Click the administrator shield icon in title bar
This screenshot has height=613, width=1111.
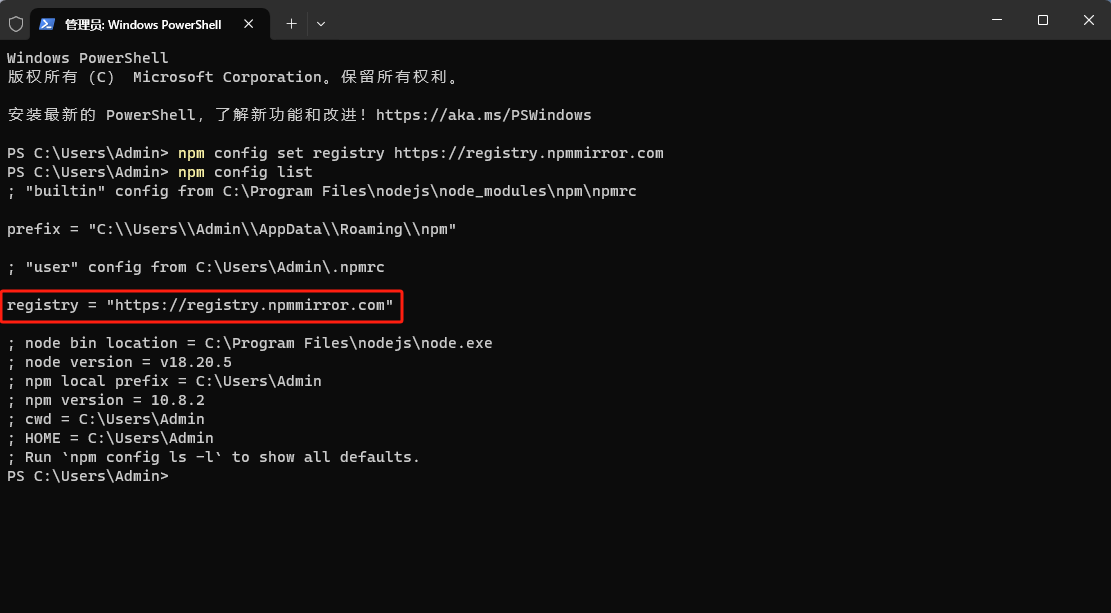click(16, 24)
